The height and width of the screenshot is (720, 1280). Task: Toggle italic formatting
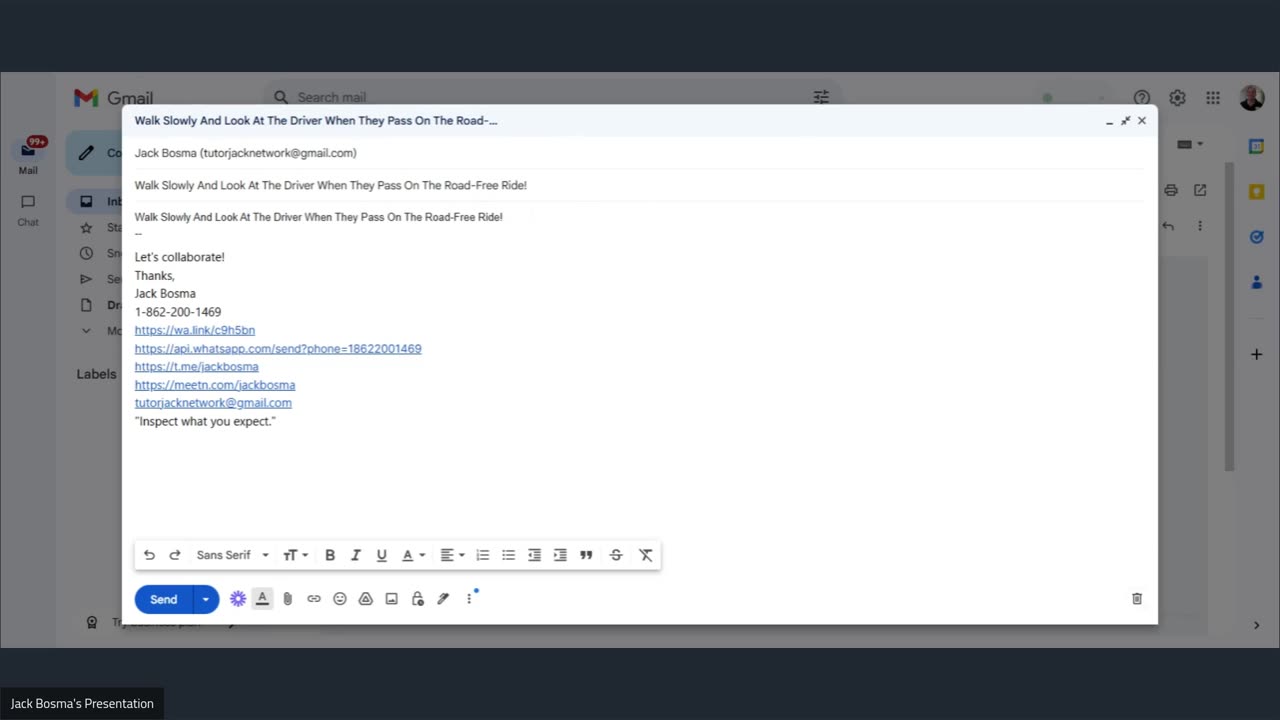pyautogui.click(x=355, y=555)
